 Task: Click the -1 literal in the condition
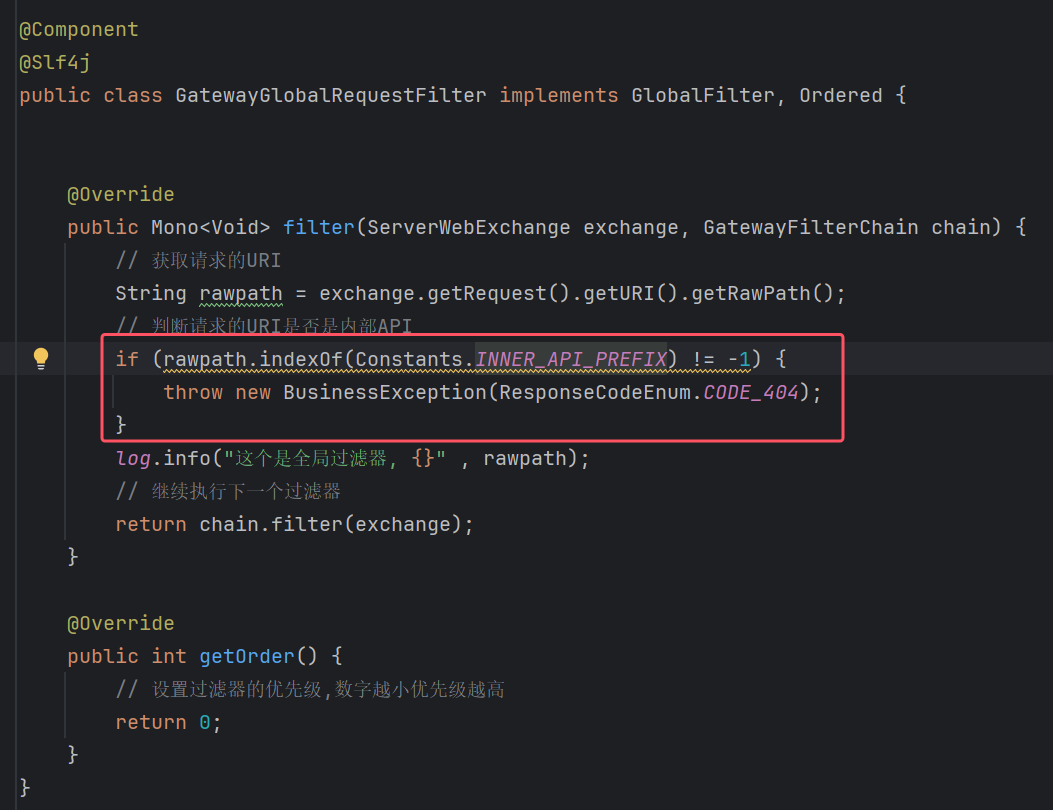739,359
